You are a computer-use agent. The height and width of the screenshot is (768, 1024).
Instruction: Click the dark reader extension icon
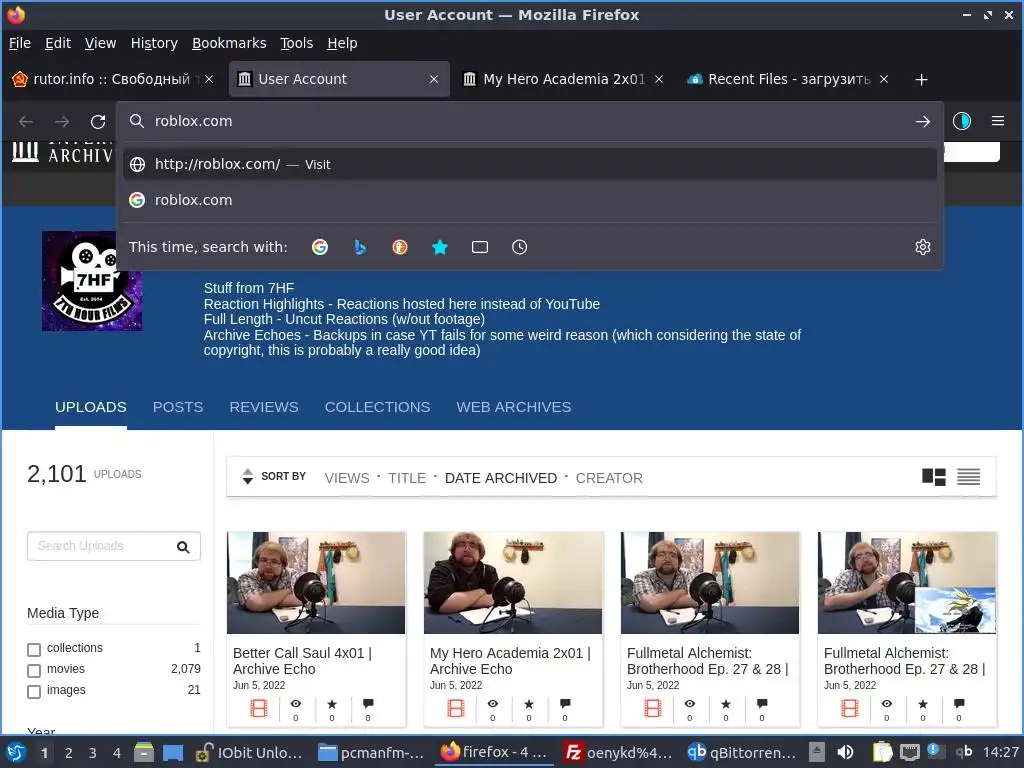coord(962,121)
